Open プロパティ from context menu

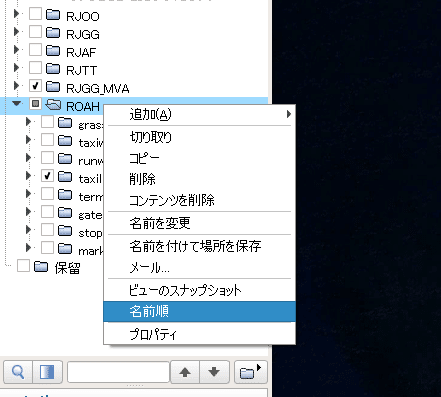[199, 334]
